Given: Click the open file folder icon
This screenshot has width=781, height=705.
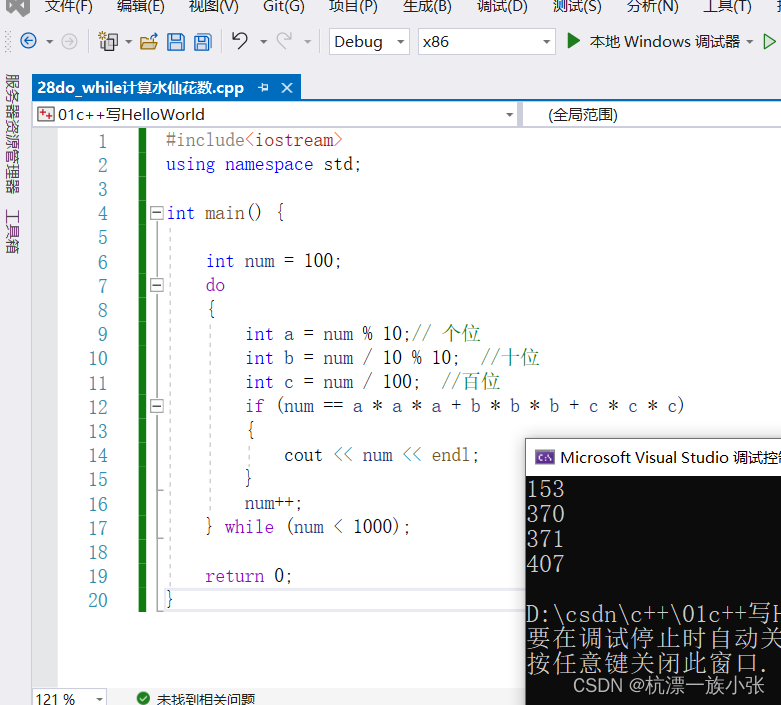Looking at the screenshot, I should pyautogui.click(x=148, y=42).
